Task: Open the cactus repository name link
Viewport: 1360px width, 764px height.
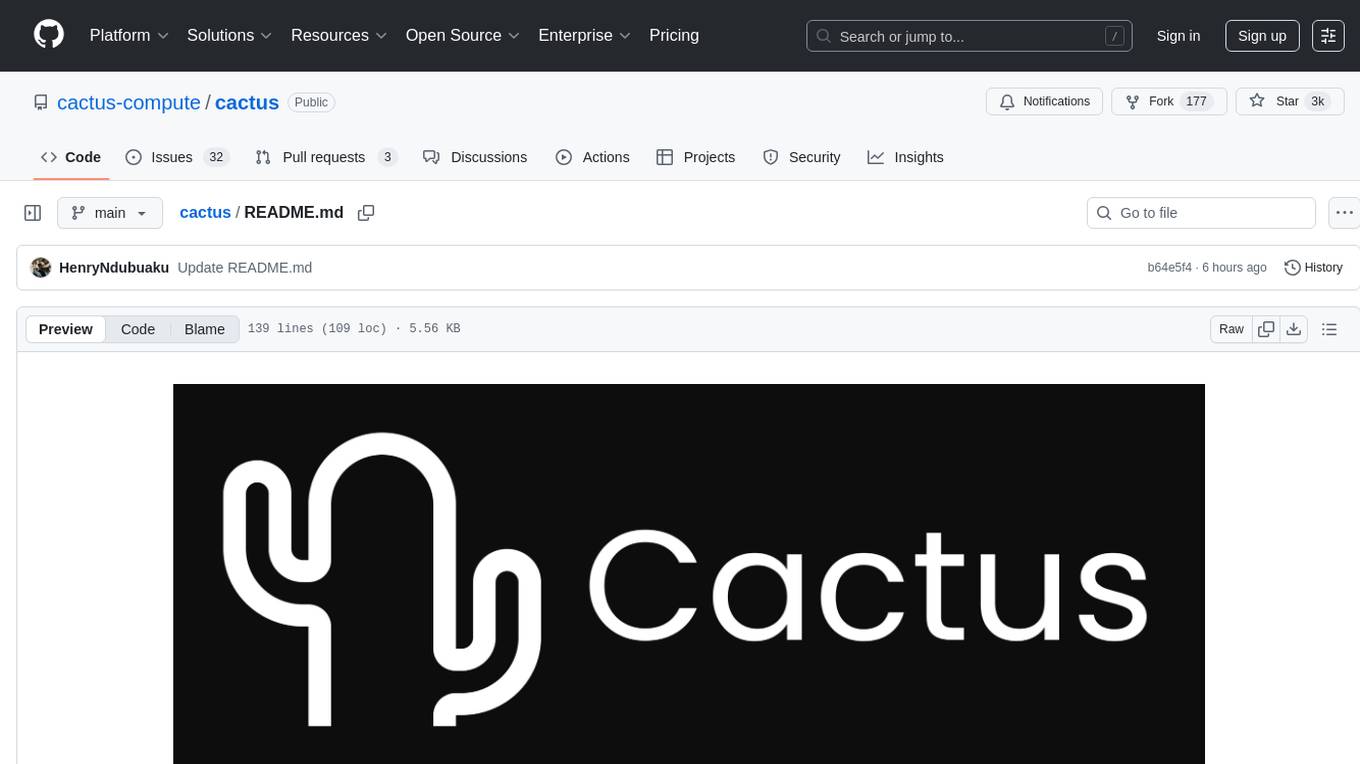Action: pos(247,102)
